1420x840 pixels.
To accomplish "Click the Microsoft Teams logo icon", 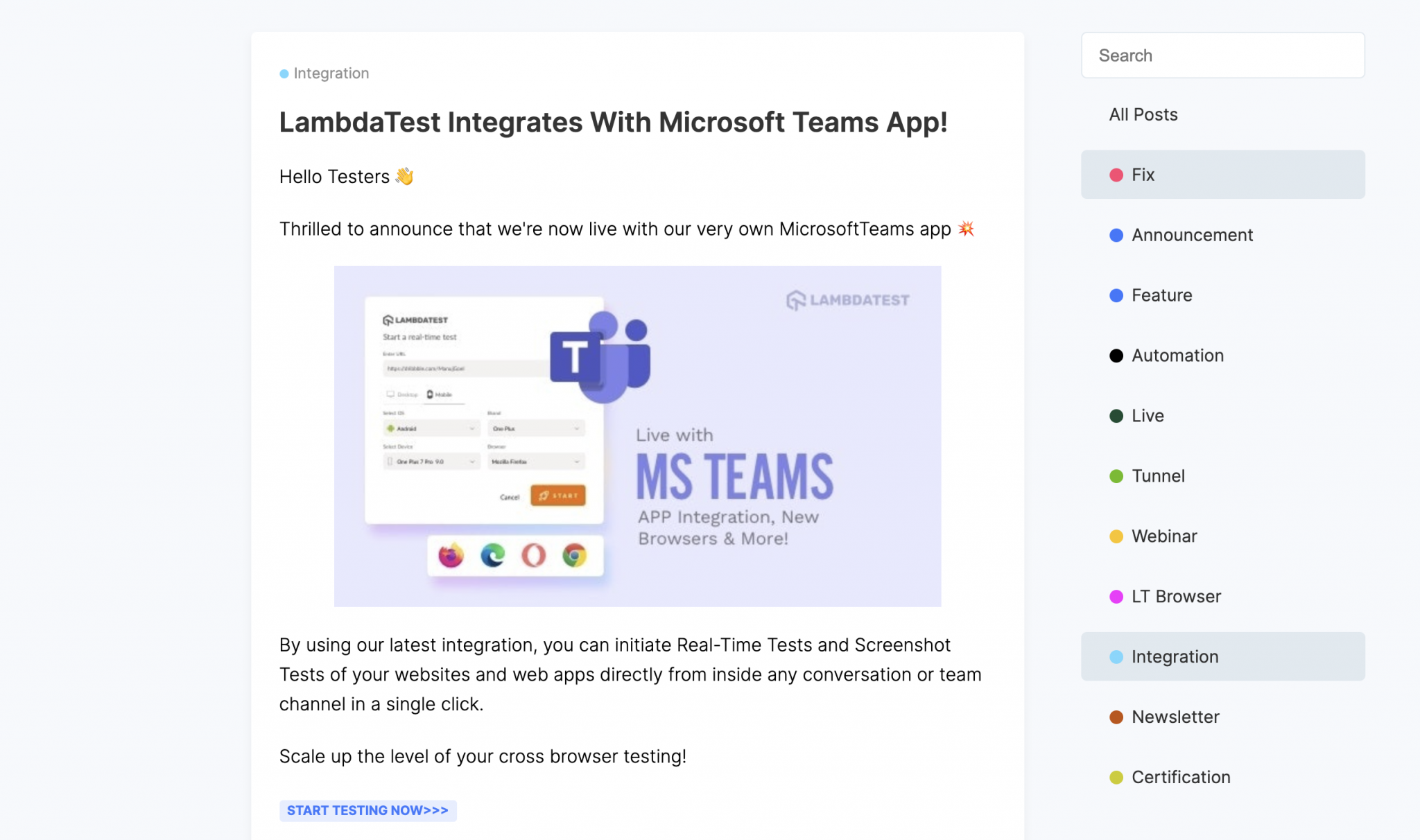I will (x=600, y=358).
